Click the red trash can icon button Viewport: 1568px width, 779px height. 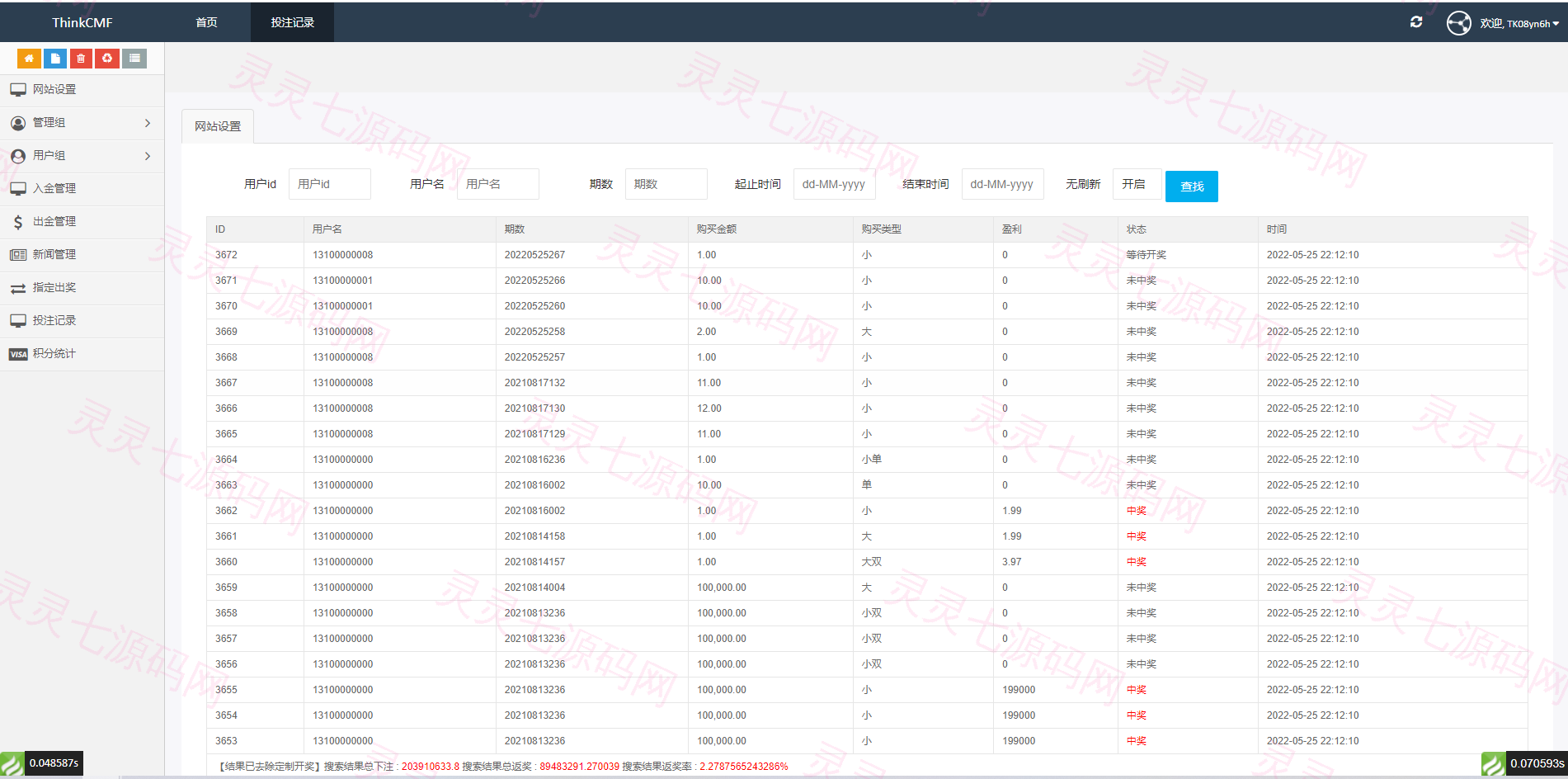81,59
